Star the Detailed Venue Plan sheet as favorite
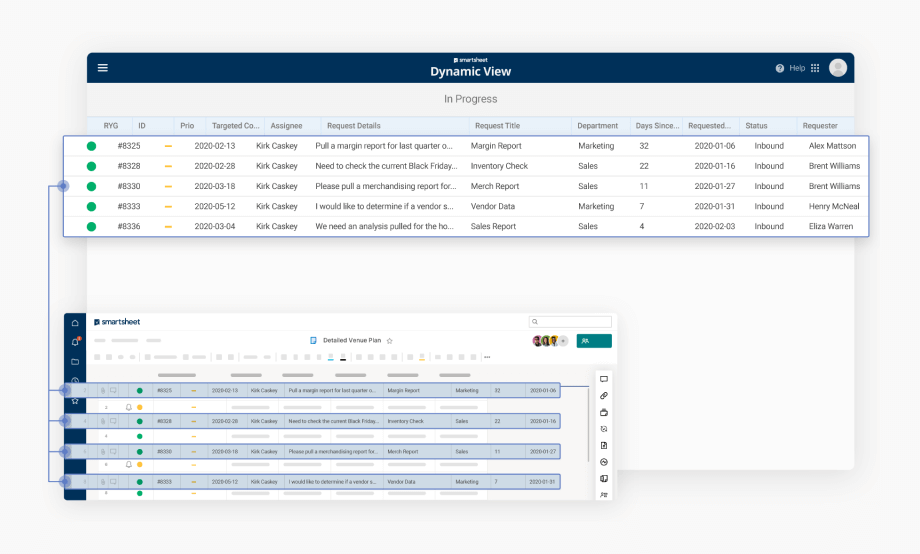This screenshot has width=920, height=554. tap(390, 340)
